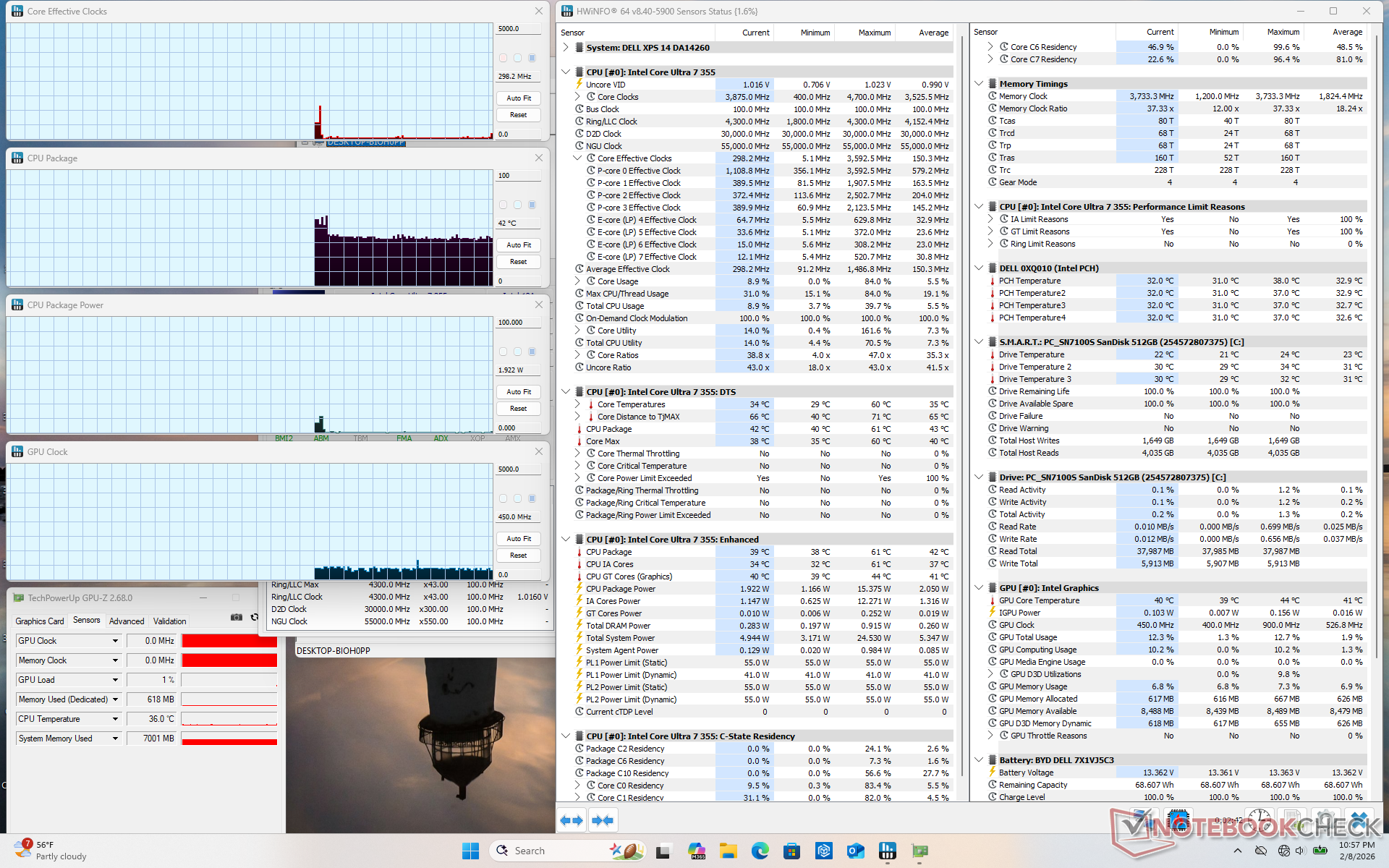Switch to the Graphics Card tab in GPU-Z
This screenshot has height=868, width=1389.
tap(40, 621)
